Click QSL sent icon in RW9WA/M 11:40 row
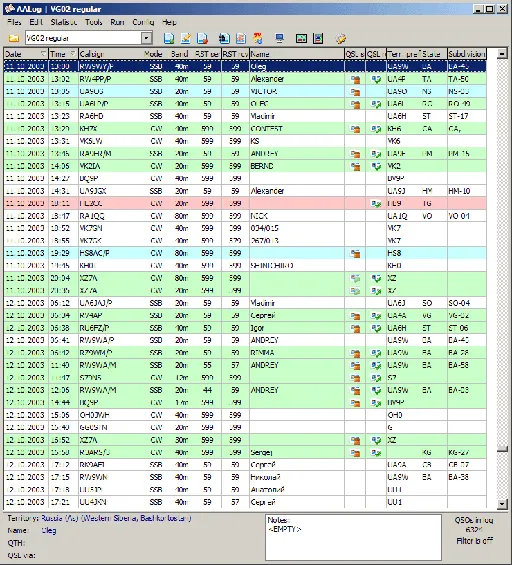Image resolution: width=512 pixels, height=565 pixels. (x=355, y=366)
